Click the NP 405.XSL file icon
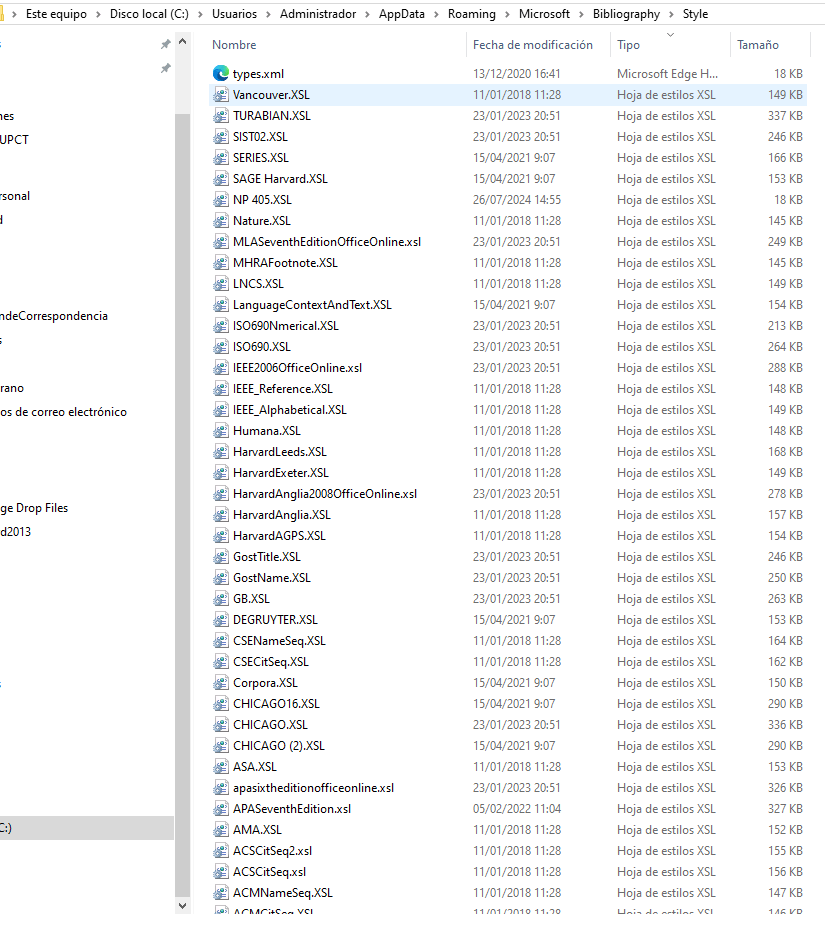This screenshot has height=931, width=825. point(221,200)
